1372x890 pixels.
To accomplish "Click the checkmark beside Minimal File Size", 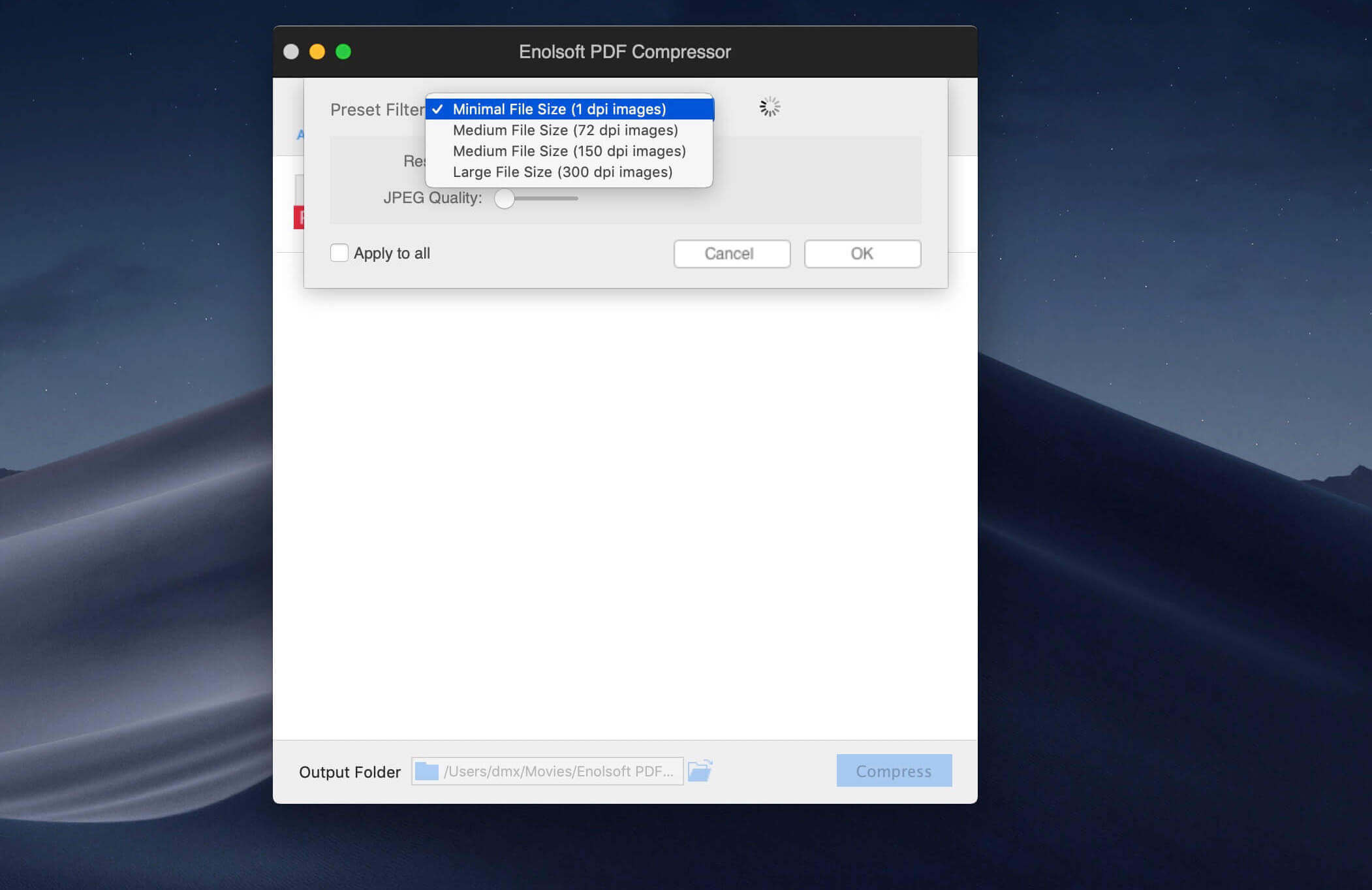I will click(x=439, y=109).
